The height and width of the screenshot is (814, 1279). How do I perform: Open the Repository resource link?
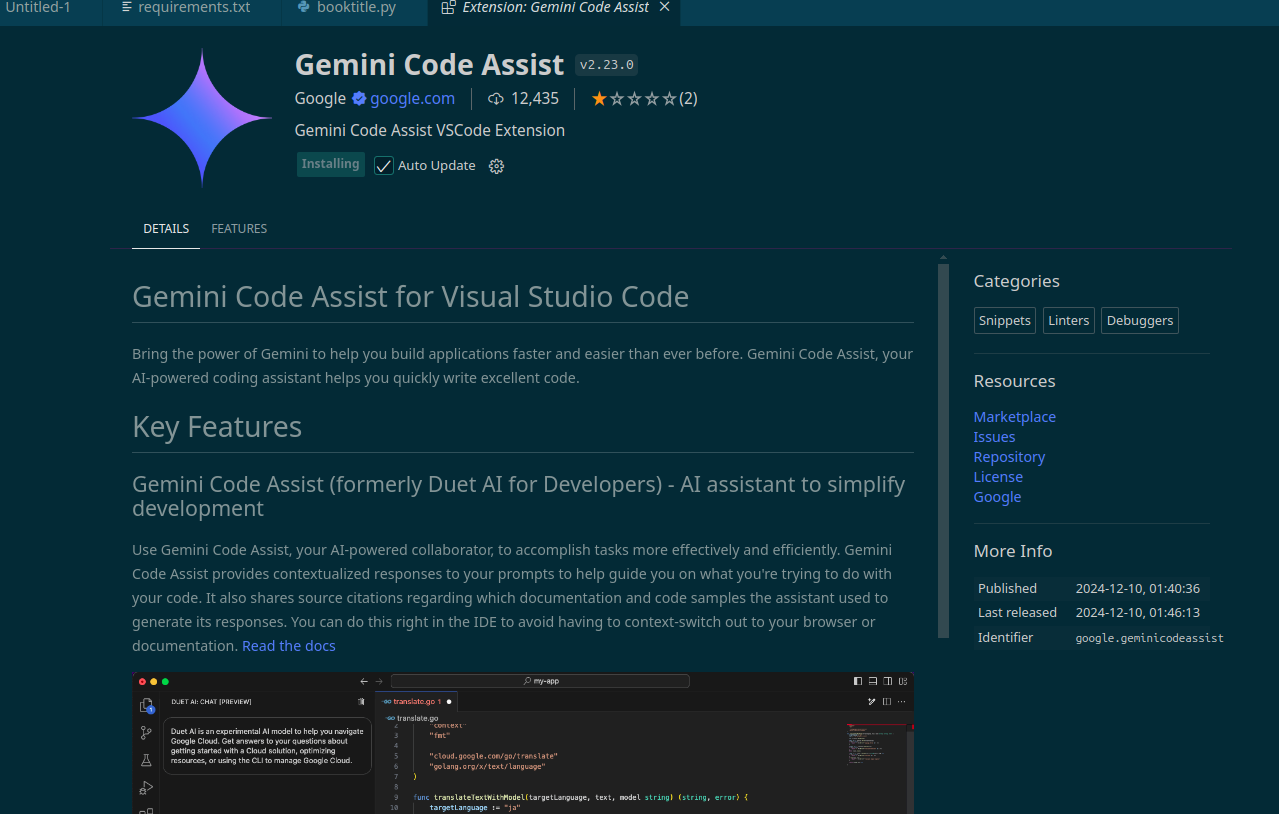[1008, 456]
